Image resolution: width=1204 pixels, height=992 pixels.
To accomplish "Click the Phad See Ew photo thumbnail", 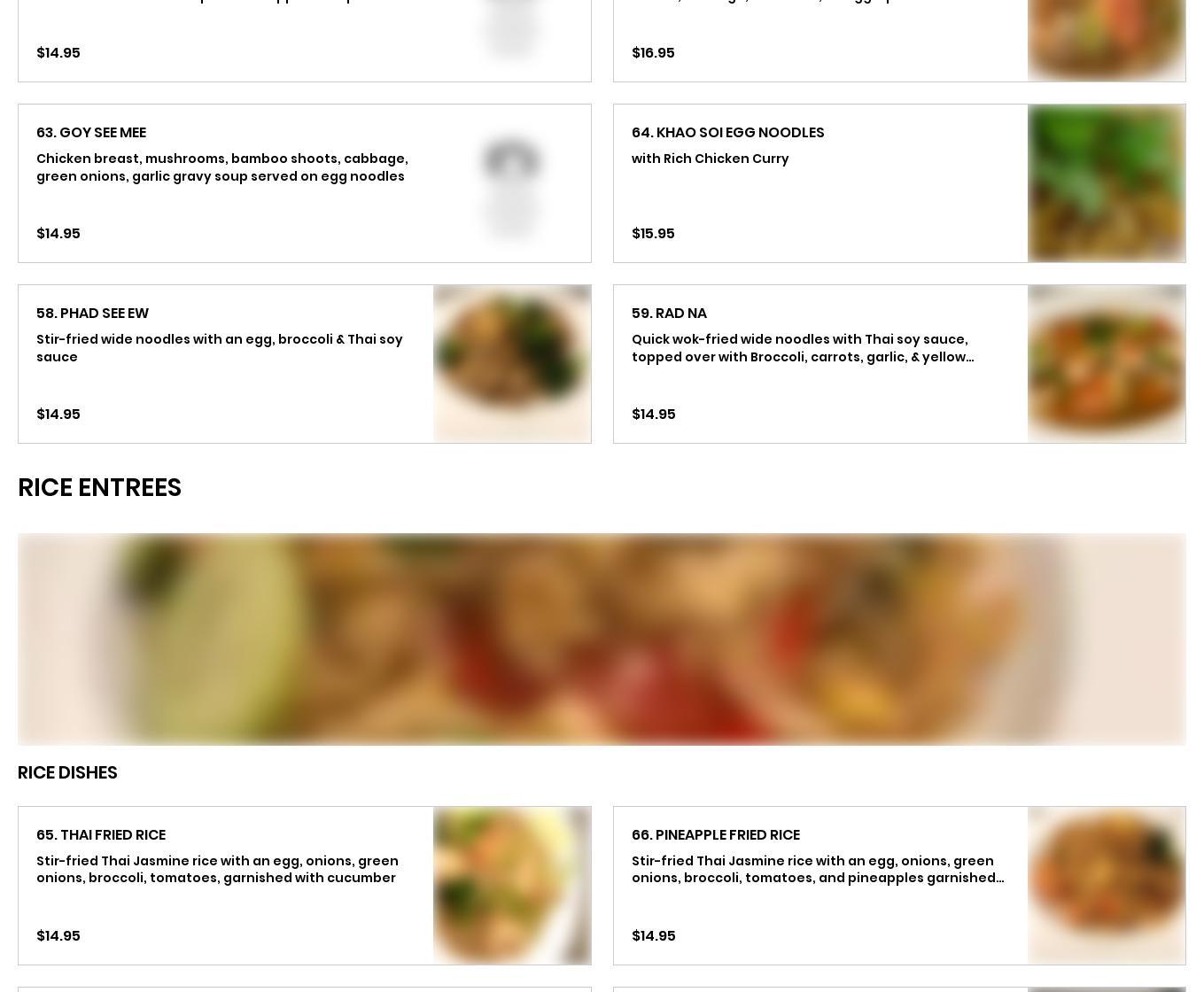I will coord(512,364).
